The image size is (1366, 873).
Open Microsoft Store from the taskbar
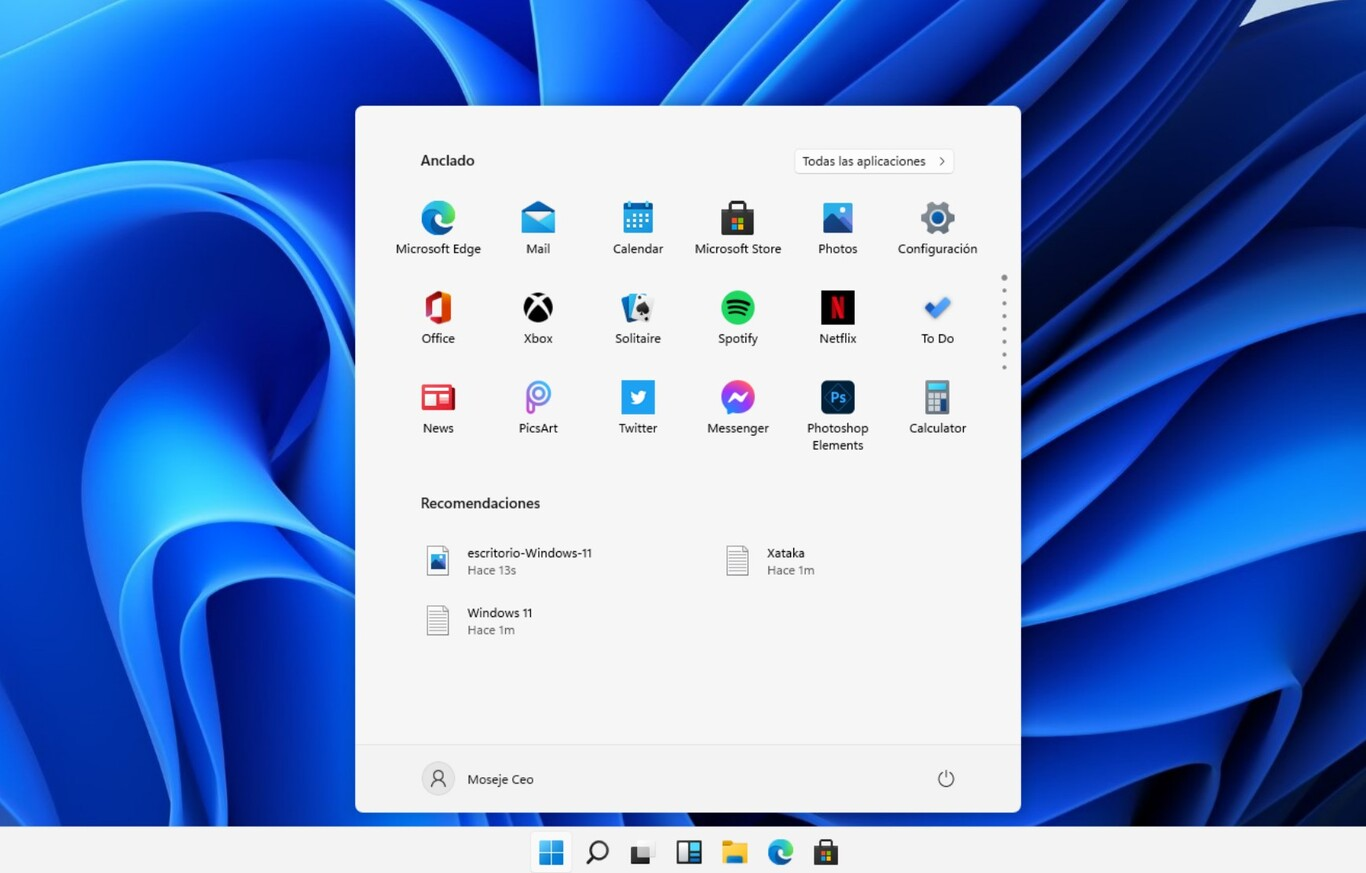(825, 852)
